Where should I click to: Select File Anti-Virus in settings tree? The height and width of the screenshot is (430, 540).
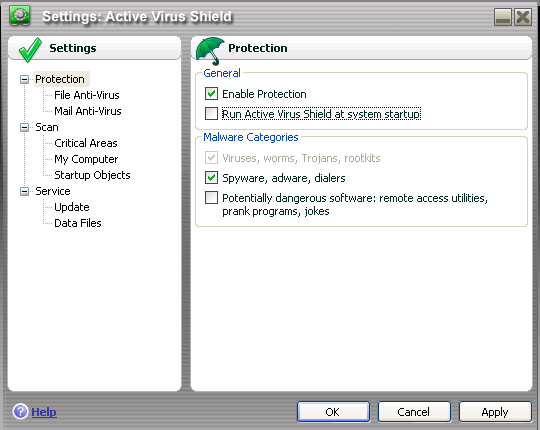click(x=87, y=95)
